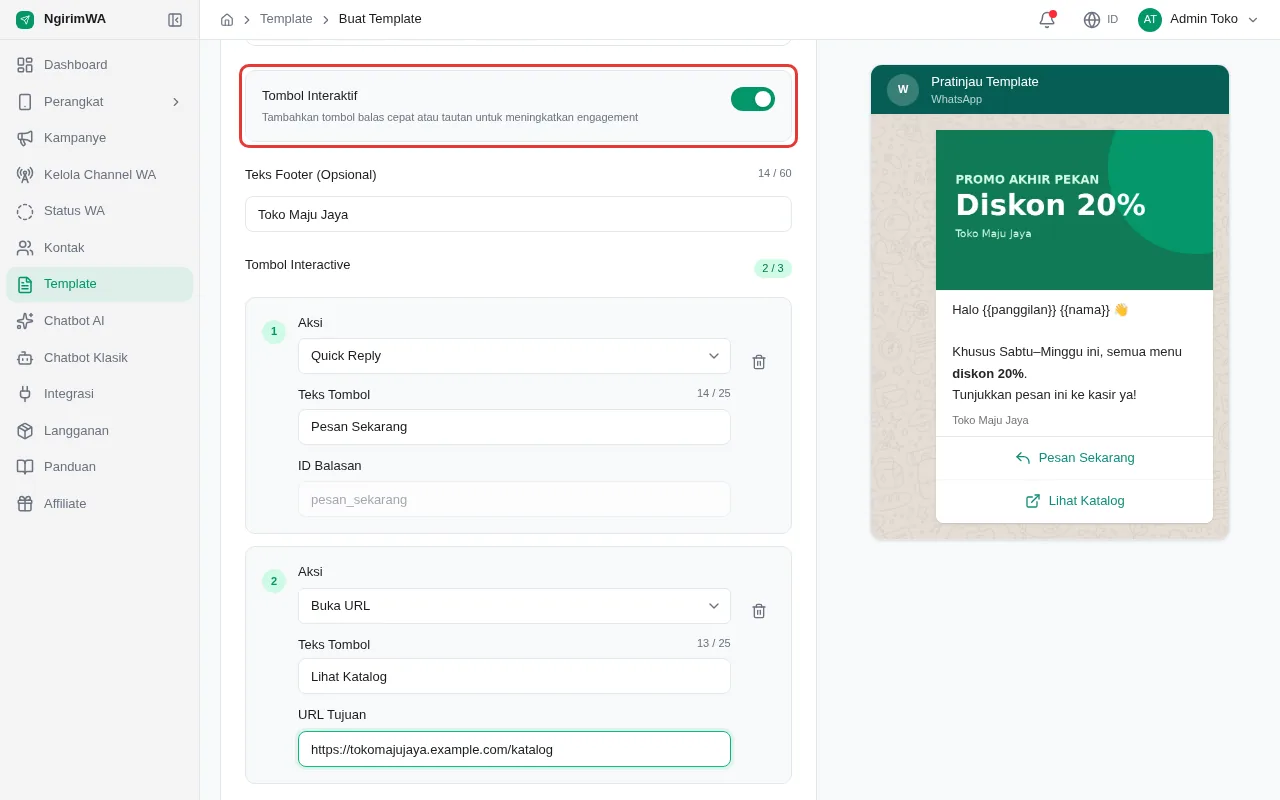Click the Panduan book icon
This screenshot has width=1280, height=800.
(25, 467)
